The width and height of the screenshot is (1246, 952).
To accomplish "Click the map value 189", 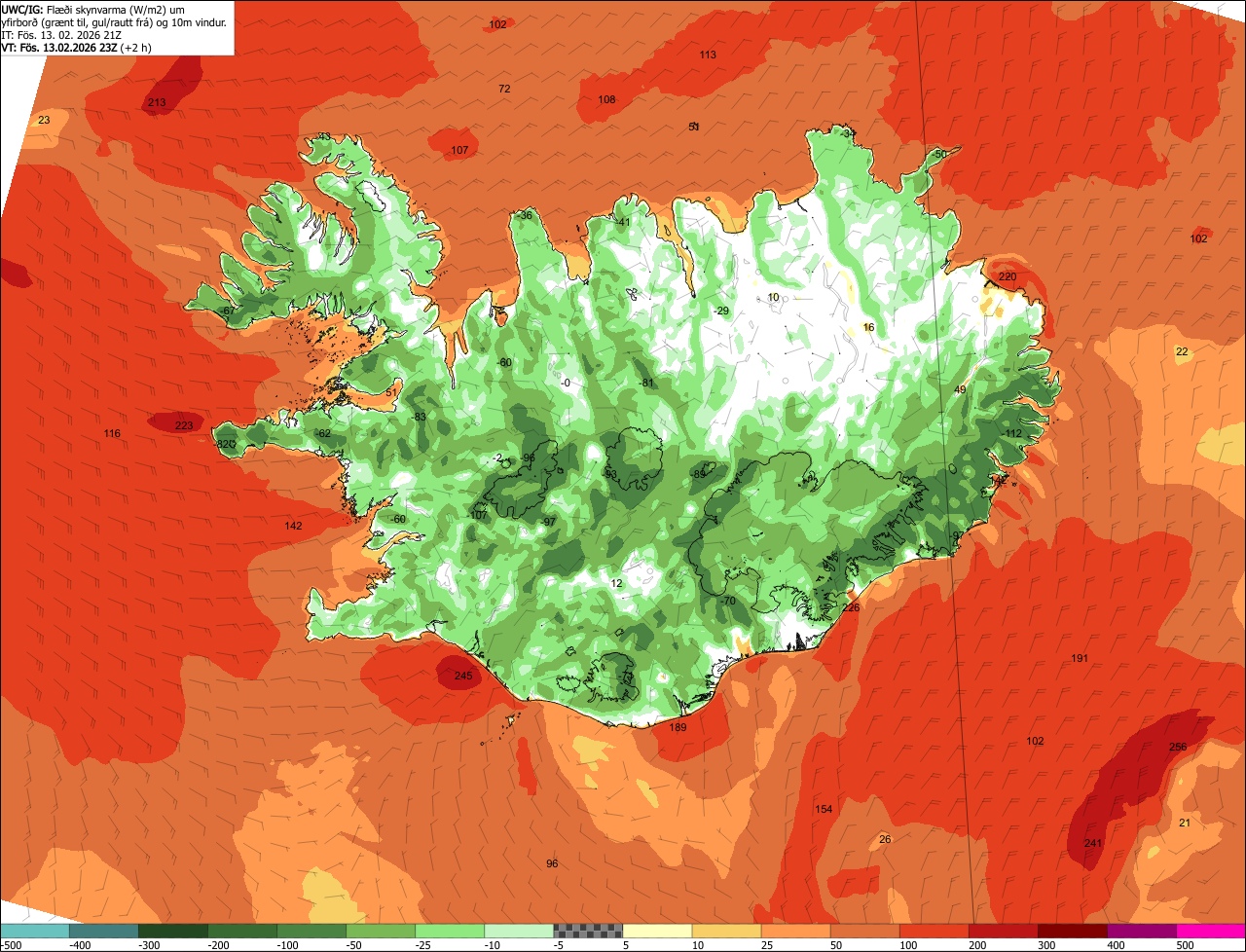I will (x=678, y=727).
